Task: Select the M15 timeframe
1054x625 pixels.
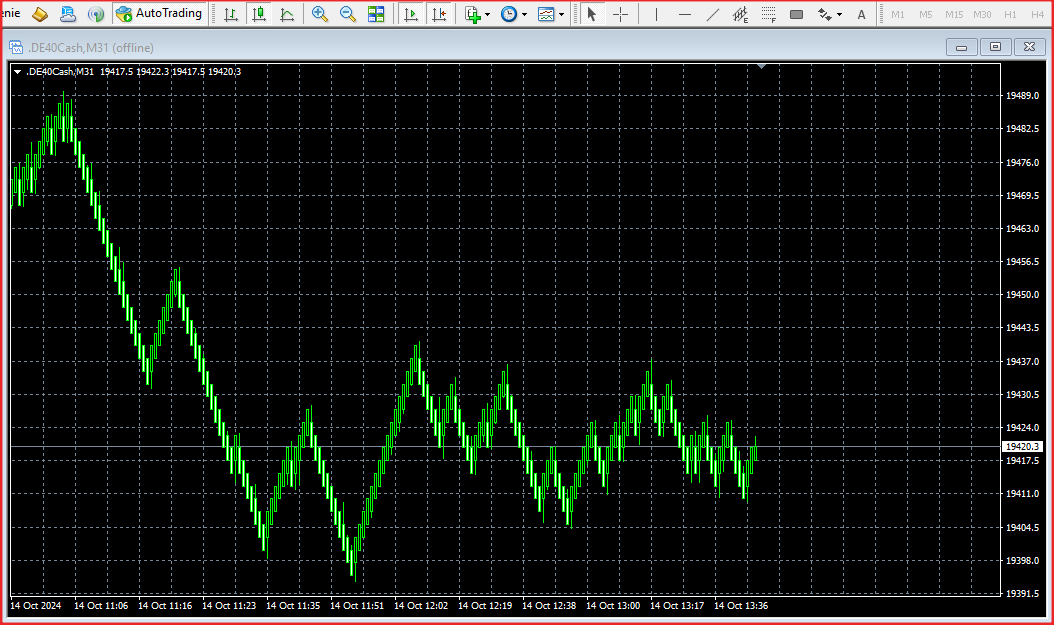Action: [x=954, y=14]
